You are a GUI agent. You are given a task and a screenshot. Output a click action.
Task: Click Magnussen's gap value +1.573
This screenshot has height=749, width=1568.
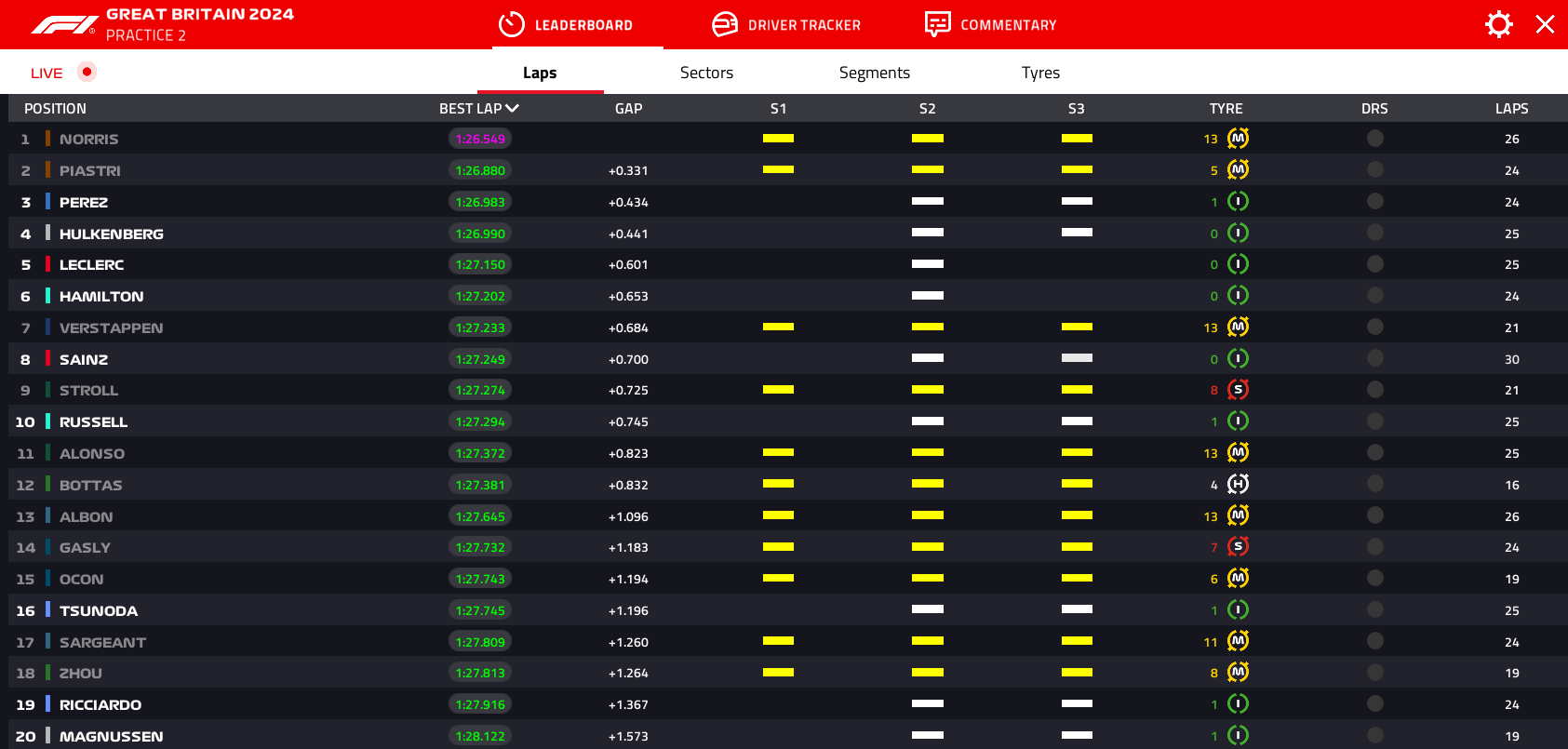coord(628,736)
